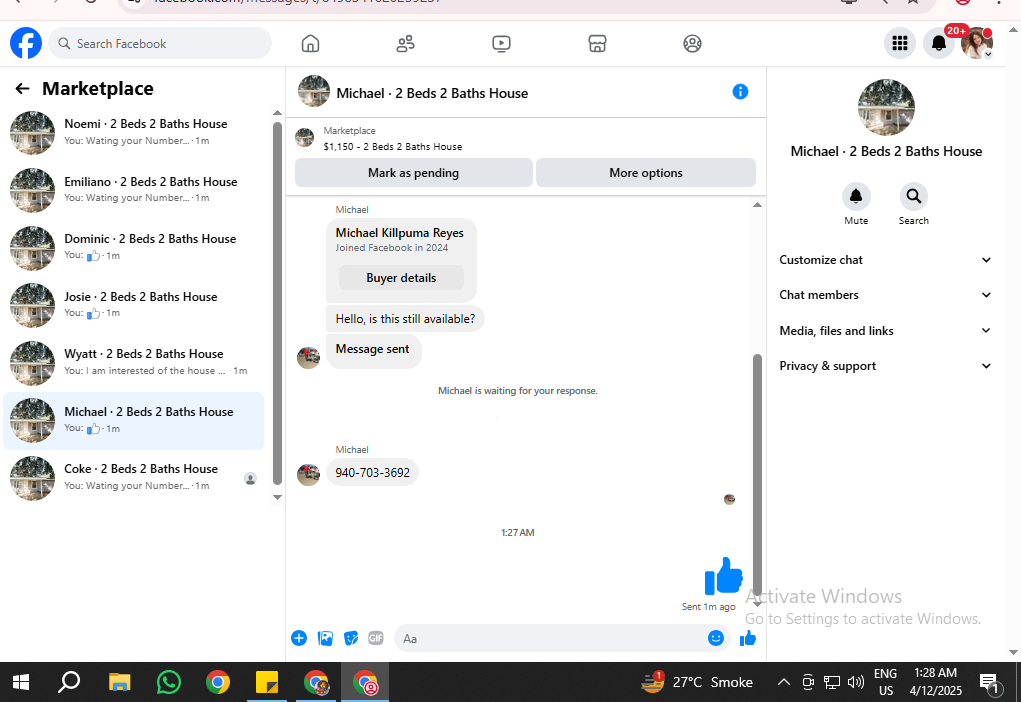
Task: Go back using the Marketplace arrow
Action: (23, 89)
